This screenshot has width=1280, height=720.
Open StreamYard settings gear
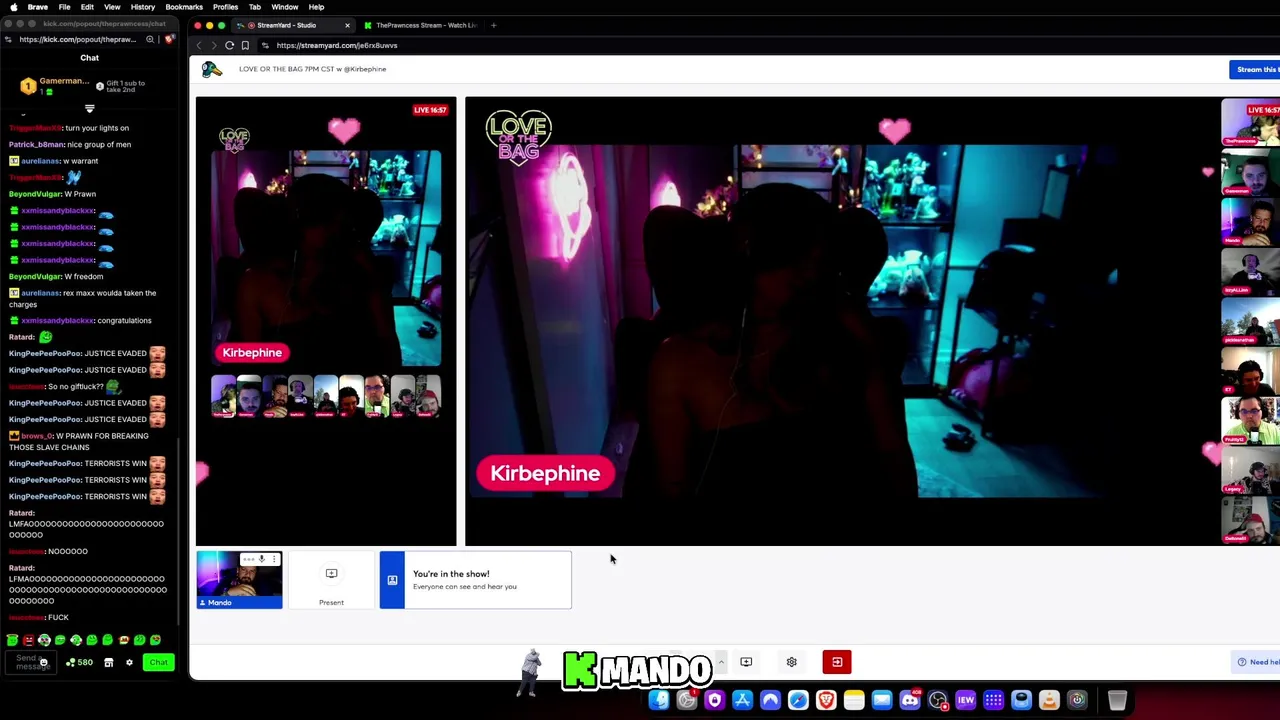[791, 662]
